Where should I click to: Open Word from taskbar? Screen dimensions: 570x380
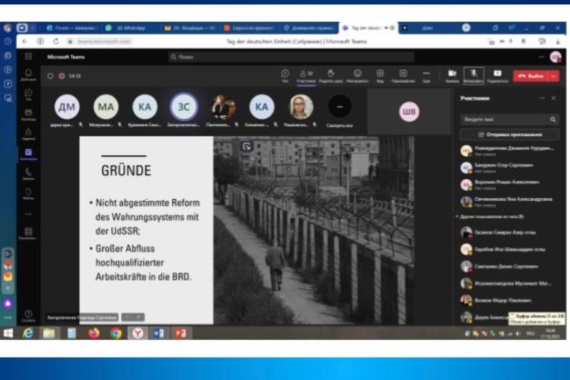[158, 333]
